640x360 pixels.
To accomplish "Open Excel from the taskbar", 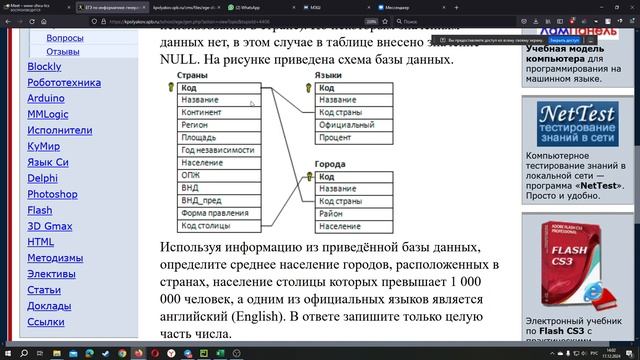I will point(220,353).
